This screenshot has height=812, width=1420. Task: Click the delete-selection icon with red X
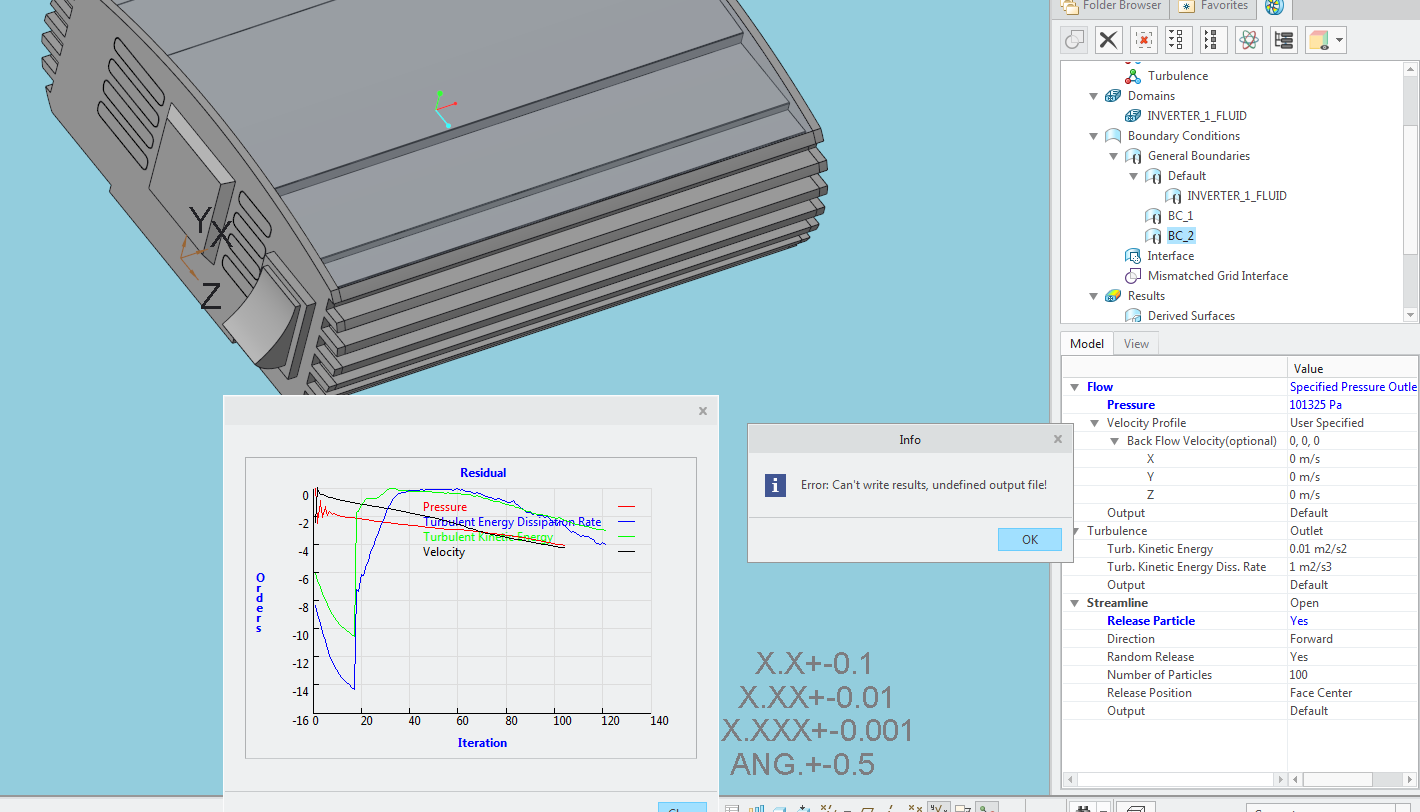[1143, 39]
